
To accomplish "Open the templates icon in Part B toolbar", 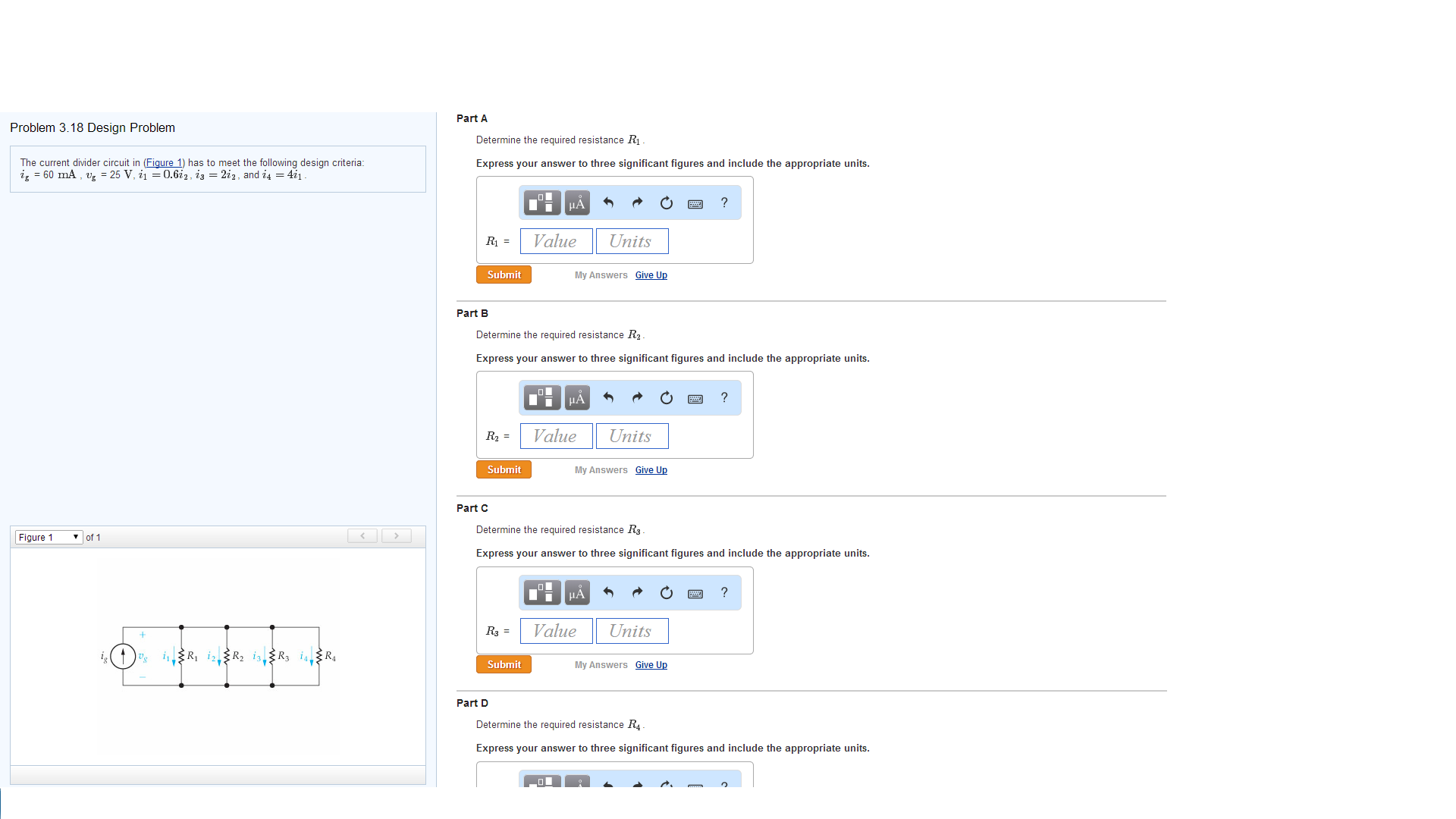I will coord(542,398).
